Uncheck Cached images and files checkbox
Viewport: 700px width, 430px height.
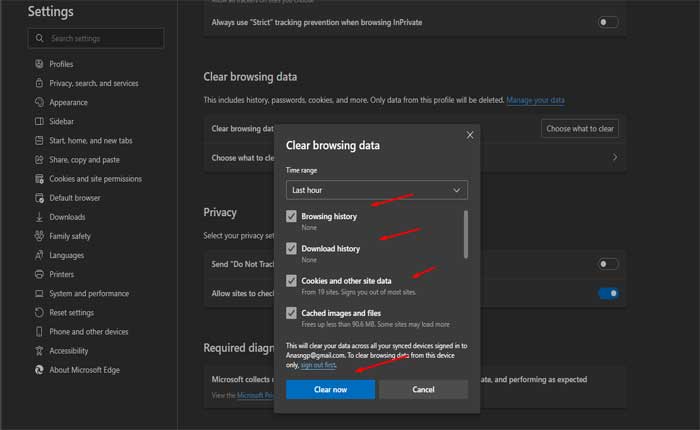292,313
